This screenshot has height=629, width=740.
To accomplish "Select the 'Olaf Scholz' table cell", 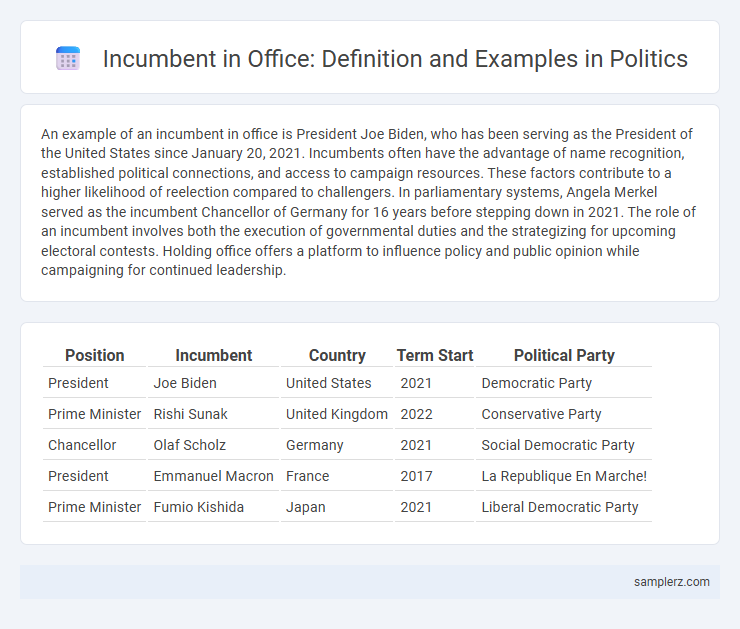I will click(213, 445).
